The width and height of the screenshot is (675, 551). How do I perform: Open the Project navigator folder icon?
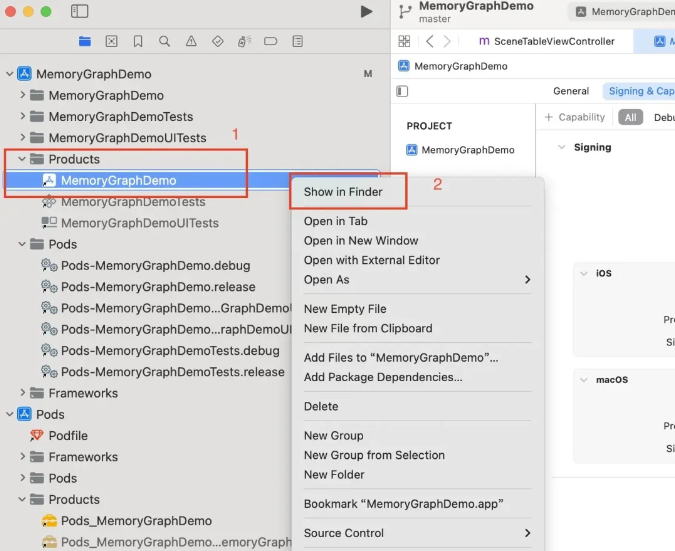click(x=85, y=41)
